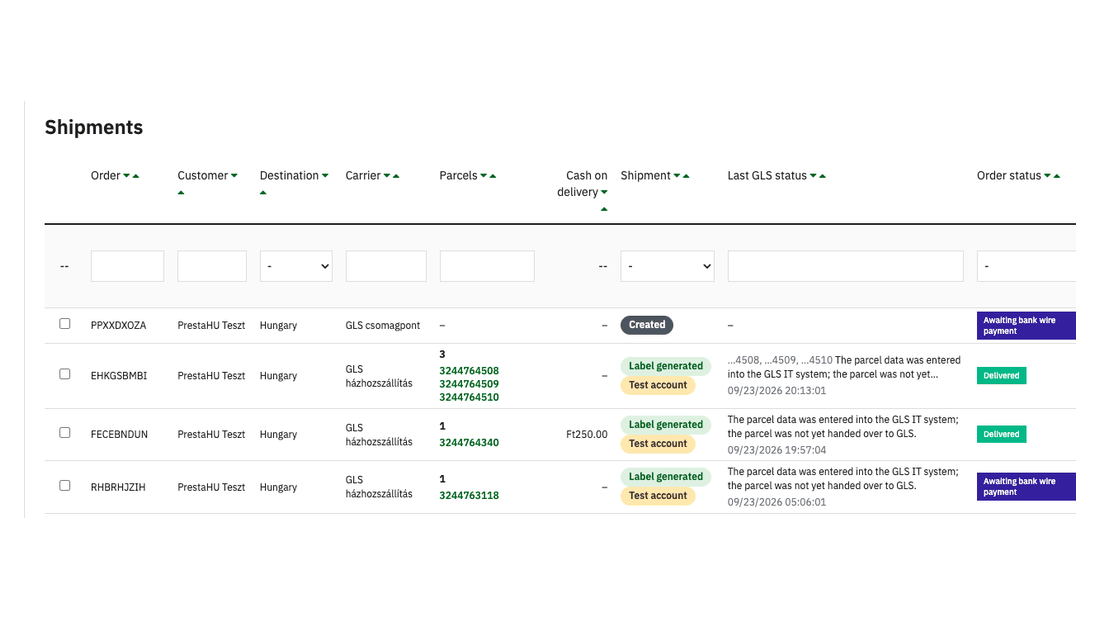Click Delivered status badge for order FECEBNDUN

[x=1001, y=434]
